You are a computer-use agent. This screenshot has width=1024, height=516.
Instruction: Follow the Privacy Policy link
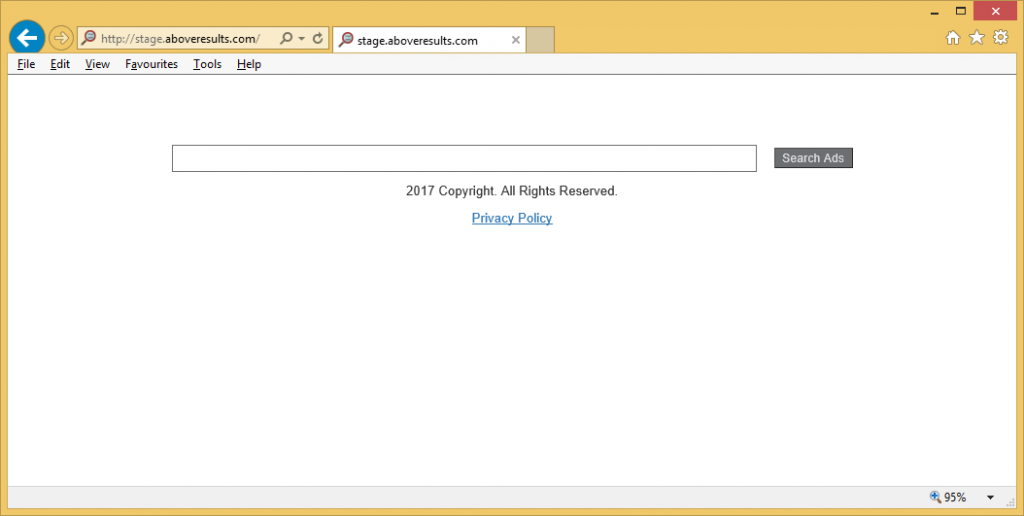512,218
